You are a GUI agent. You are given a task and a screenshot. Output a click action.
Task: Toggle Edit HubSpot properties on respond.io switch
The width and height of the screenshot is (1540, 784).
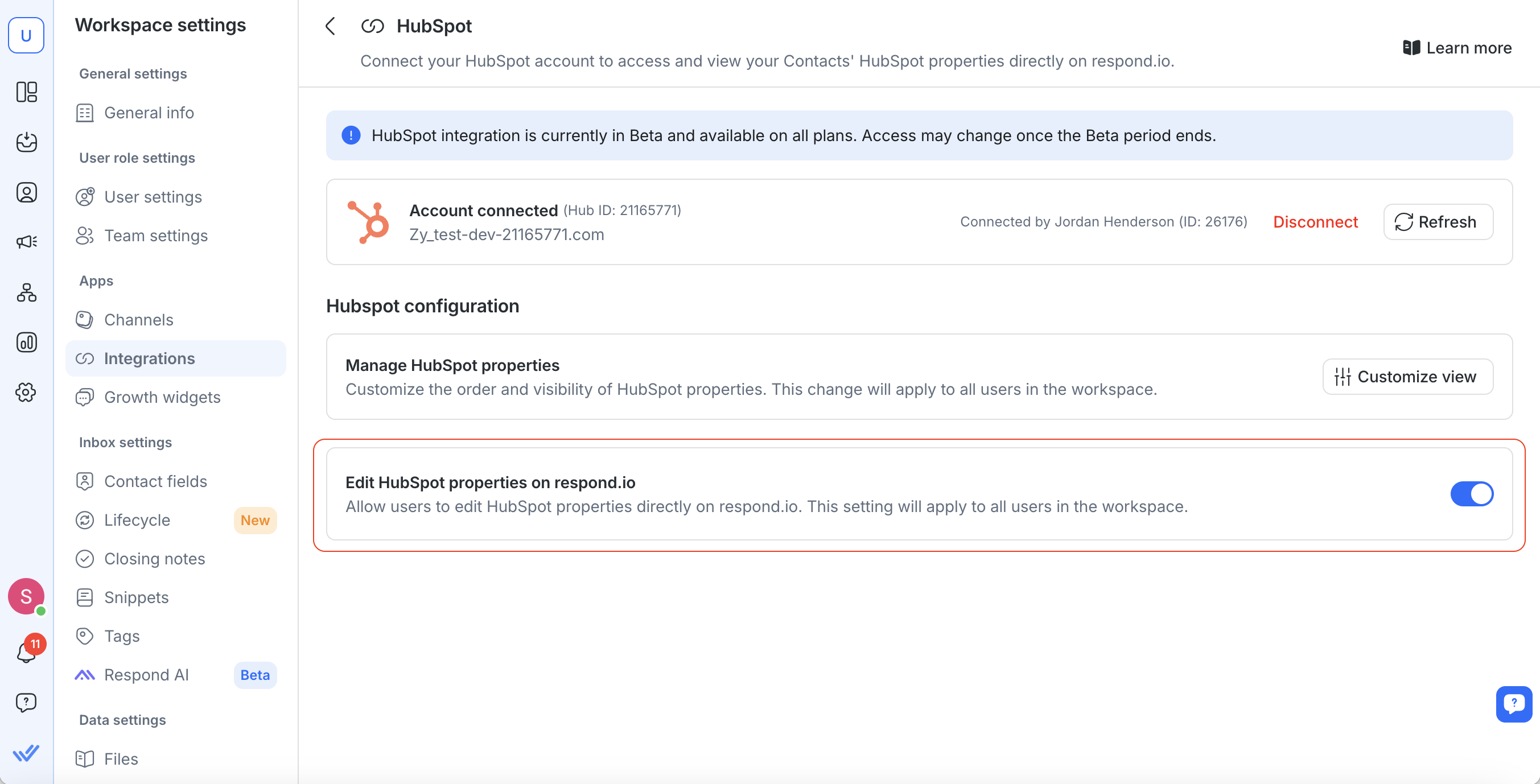(x=1471, y=494)
